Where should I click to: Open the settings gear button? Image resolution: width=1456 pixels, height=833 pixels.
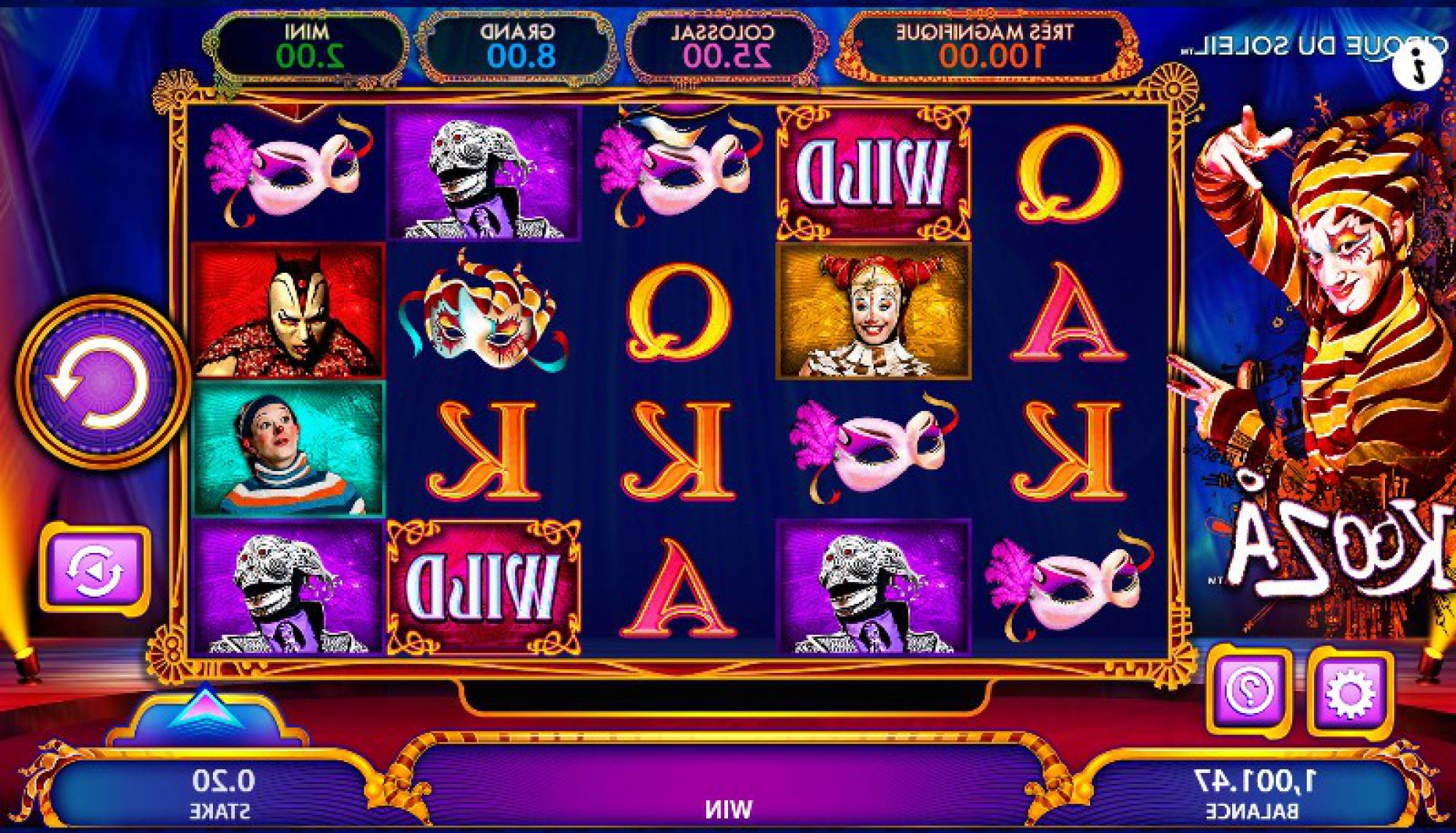point(1350,690)
